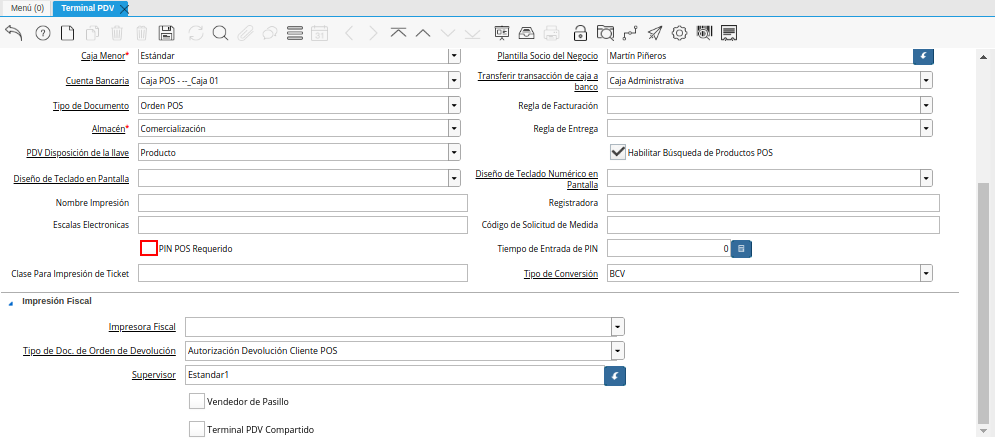Click the padlock Lock record icon

580,33
